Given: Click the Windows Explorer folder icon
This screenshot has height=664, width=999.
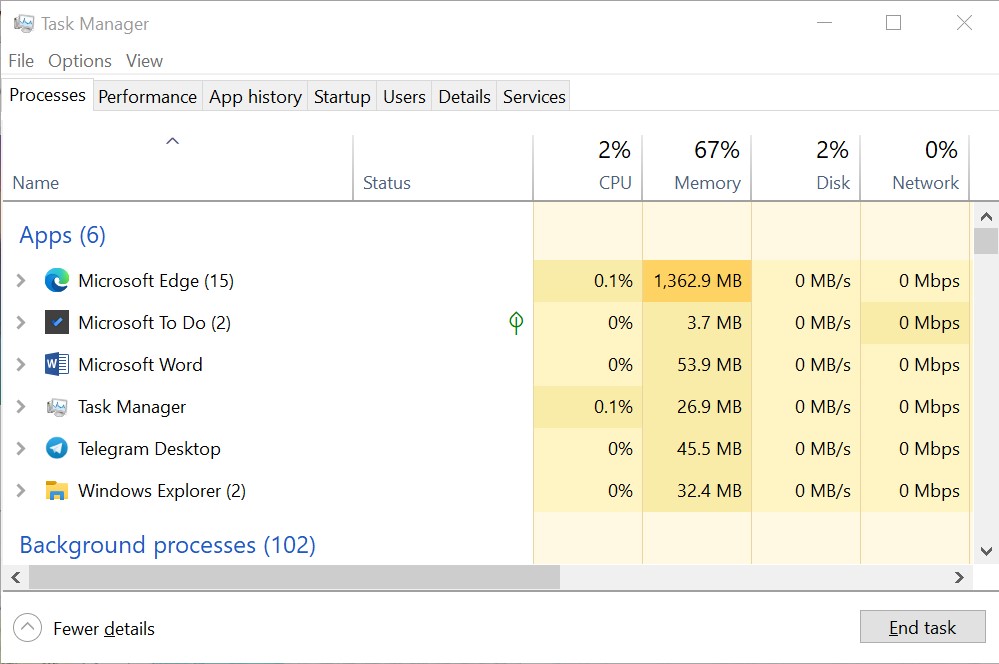Looking at the screenshot, I should point(57,491).
